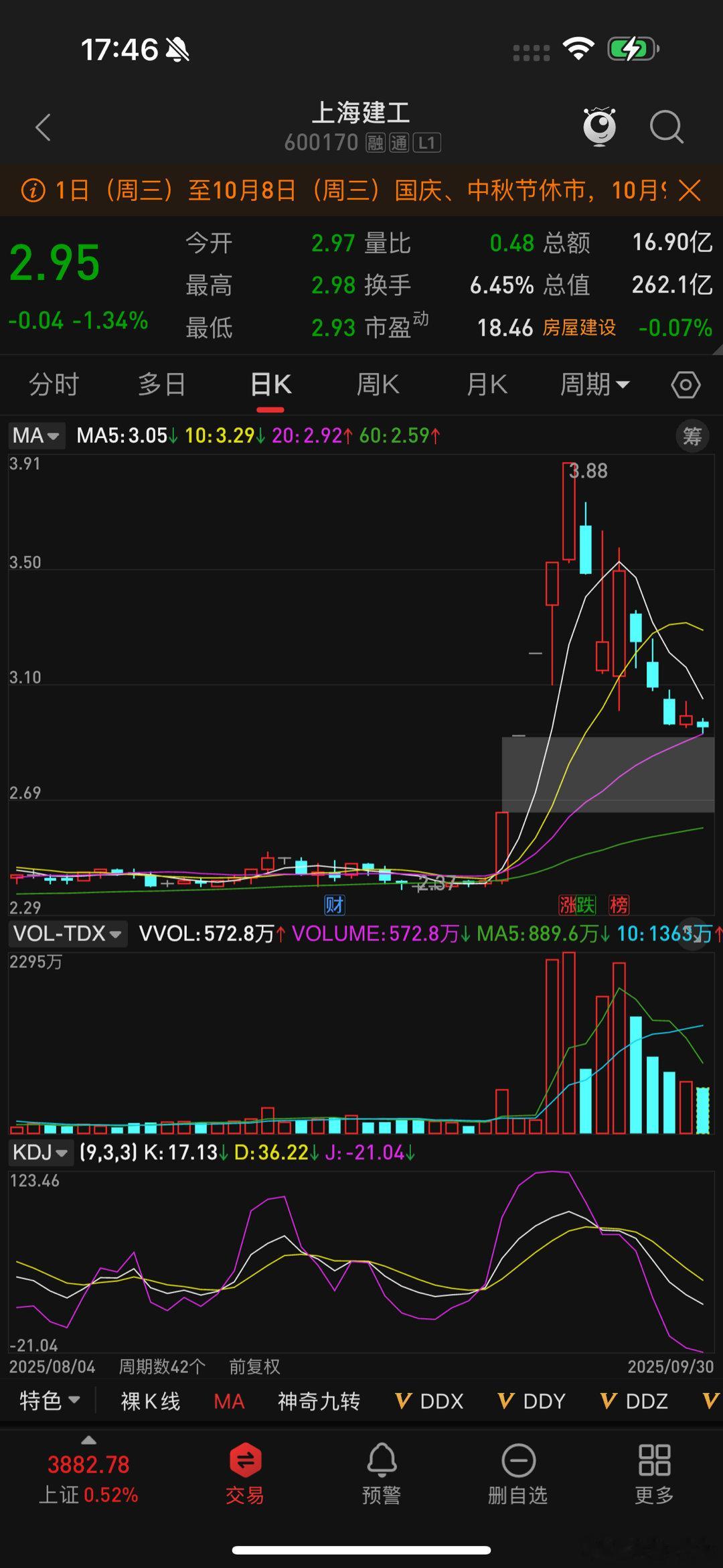
Task: Tap the 上证 index value 3882.78
Action: 88,1464
